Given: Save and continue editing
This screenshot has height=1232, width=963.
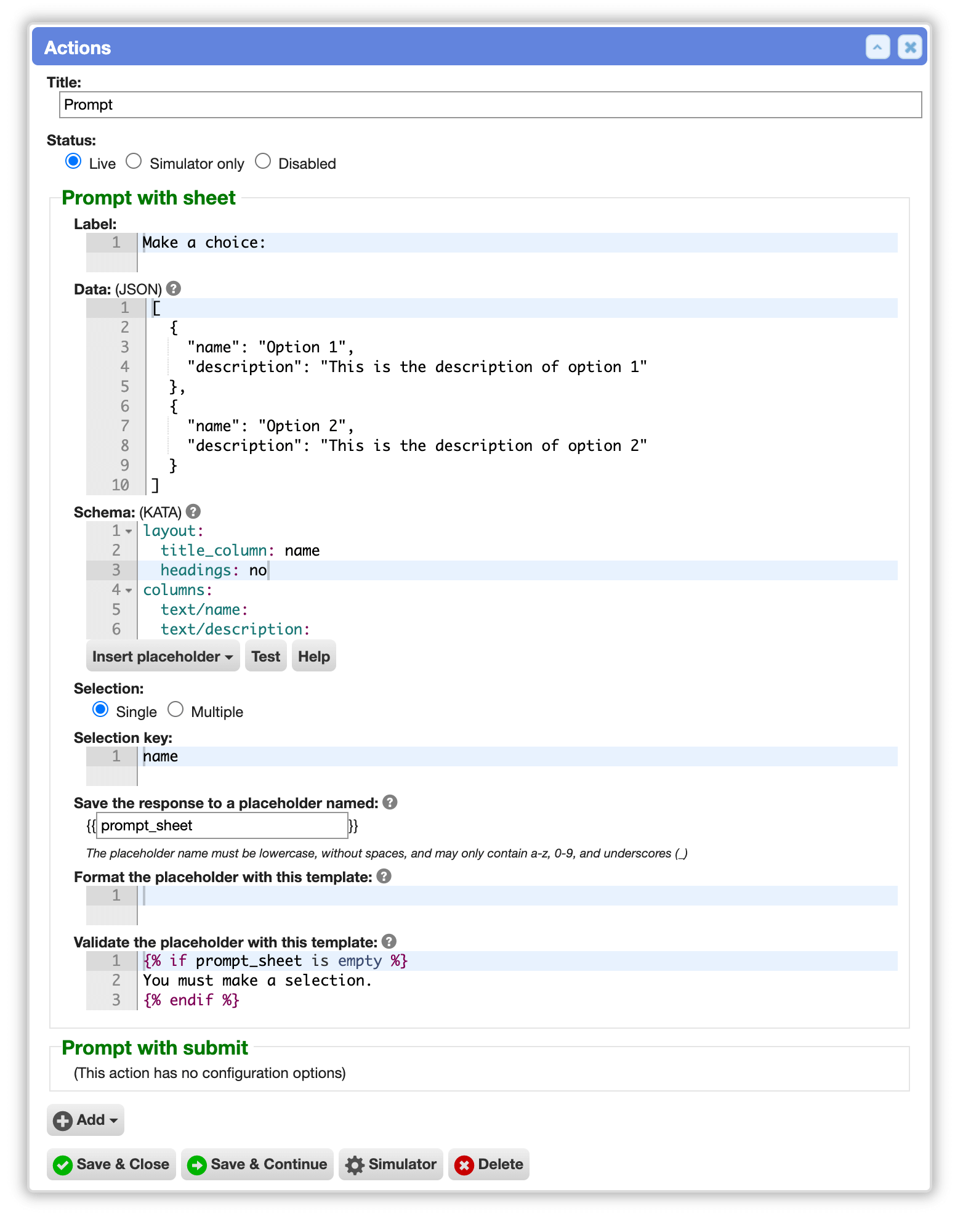Looking at the screenshot, I should [x=257, y=1164].
